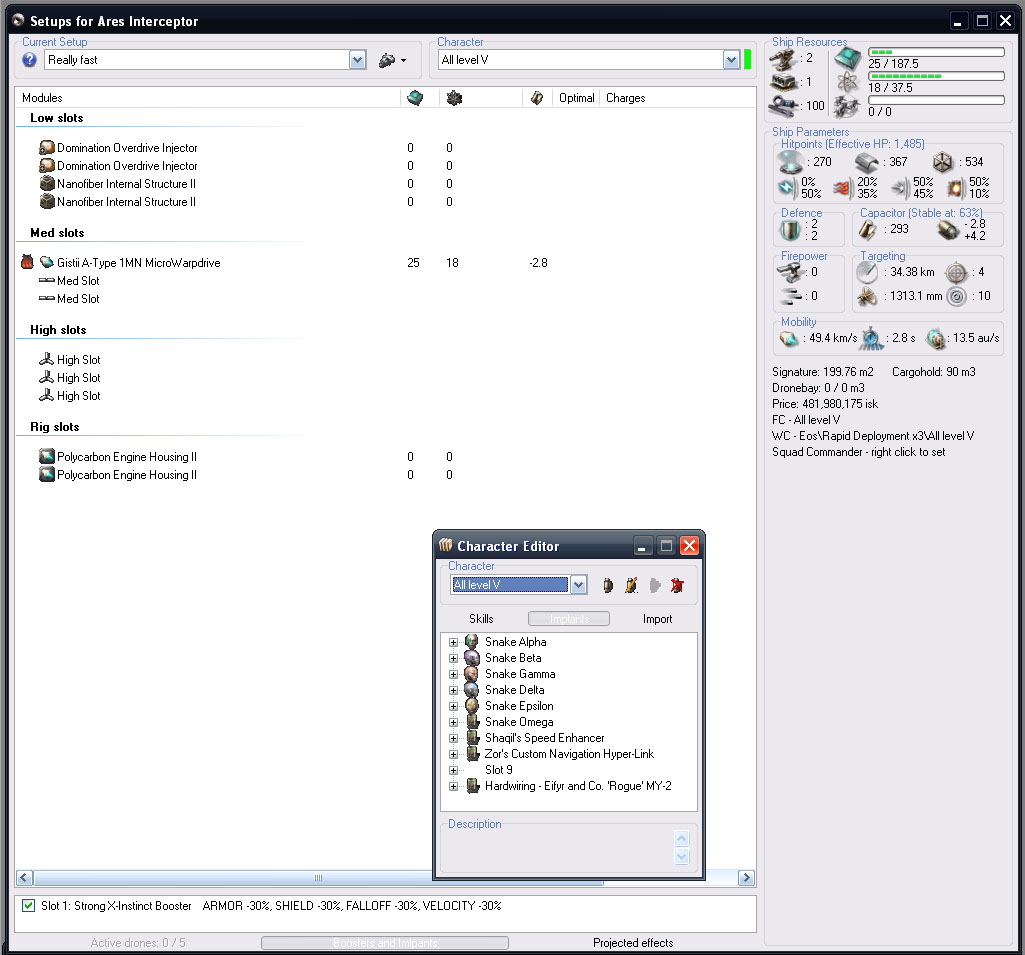Click the Modules column header

pyautogui.click(x=42, y=98)
